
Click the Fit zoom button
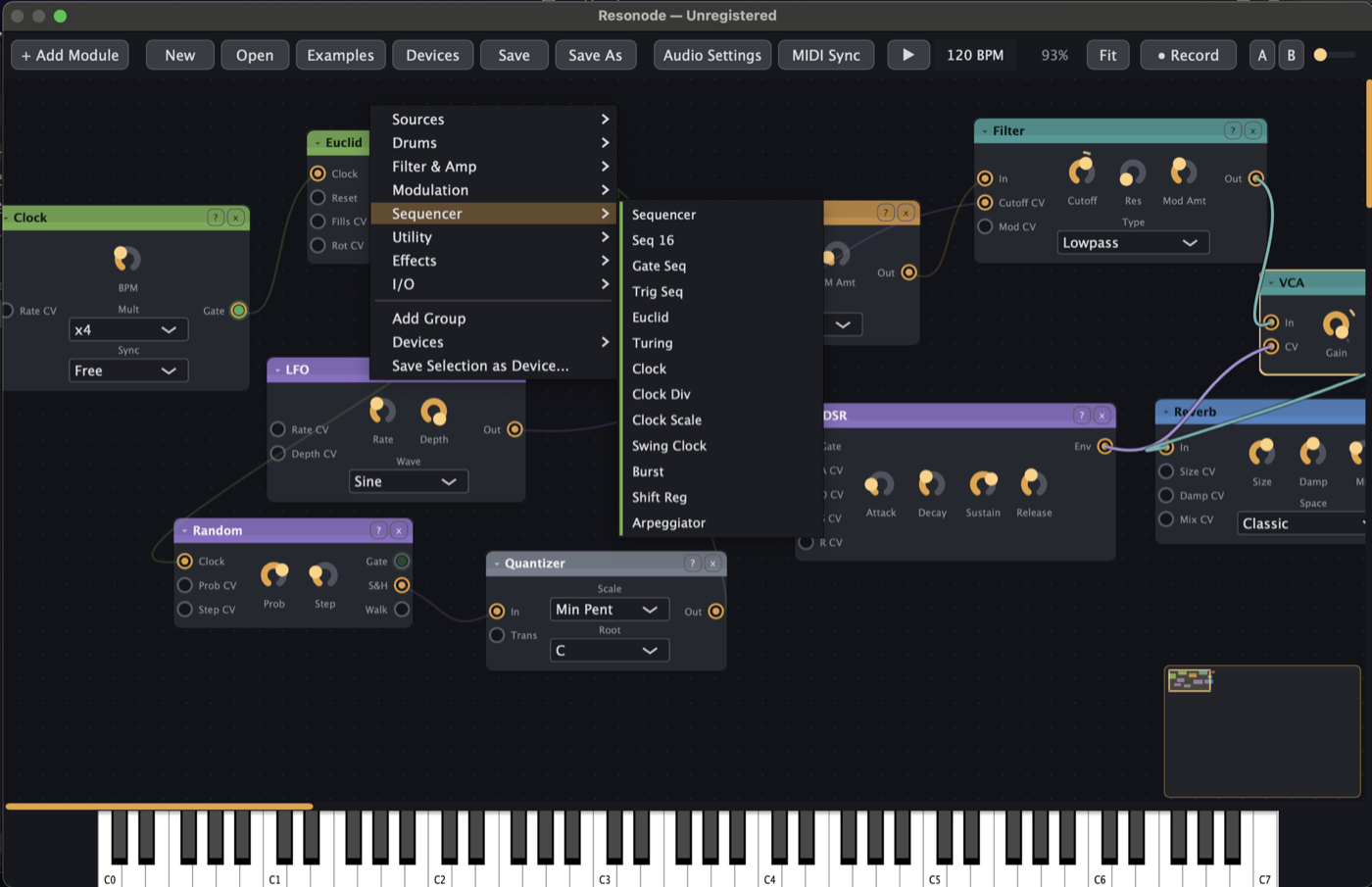pyautogui.click(x=1107, y=55)
